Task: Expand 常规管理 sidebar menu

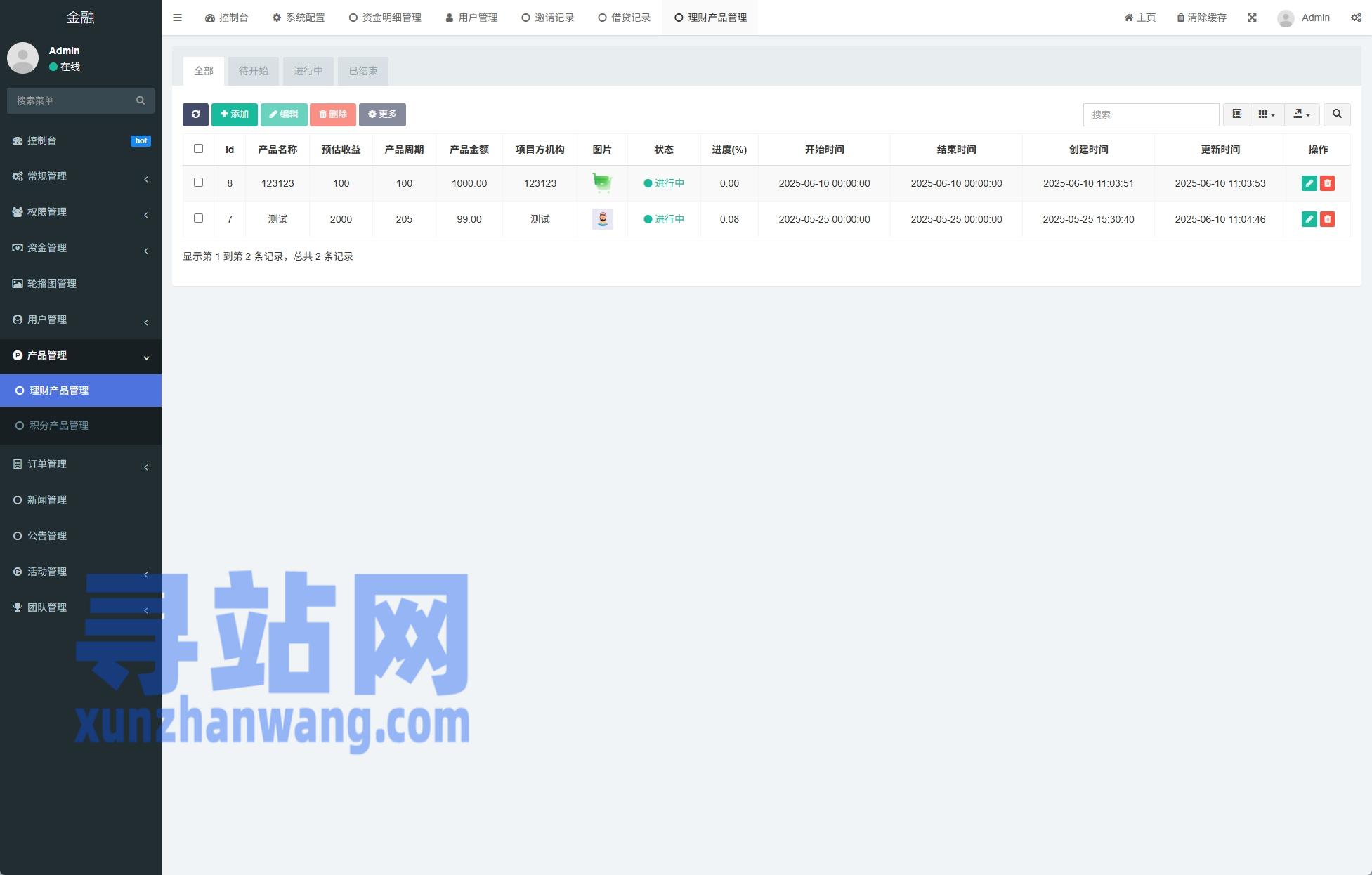Action: click(81, 176)
